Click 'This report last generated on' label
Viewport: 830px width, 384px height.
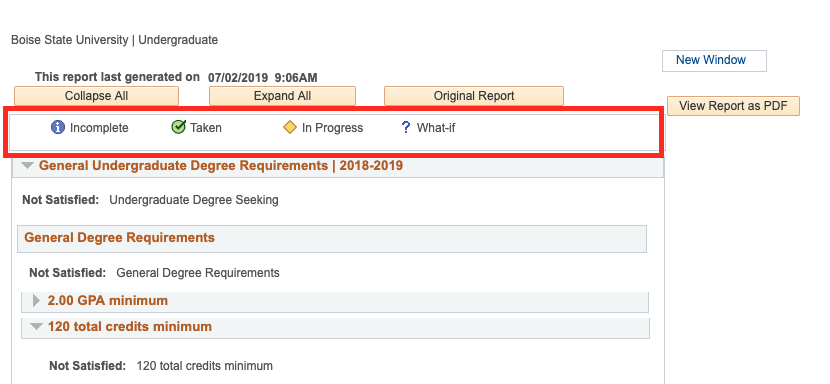click(118, 77)
